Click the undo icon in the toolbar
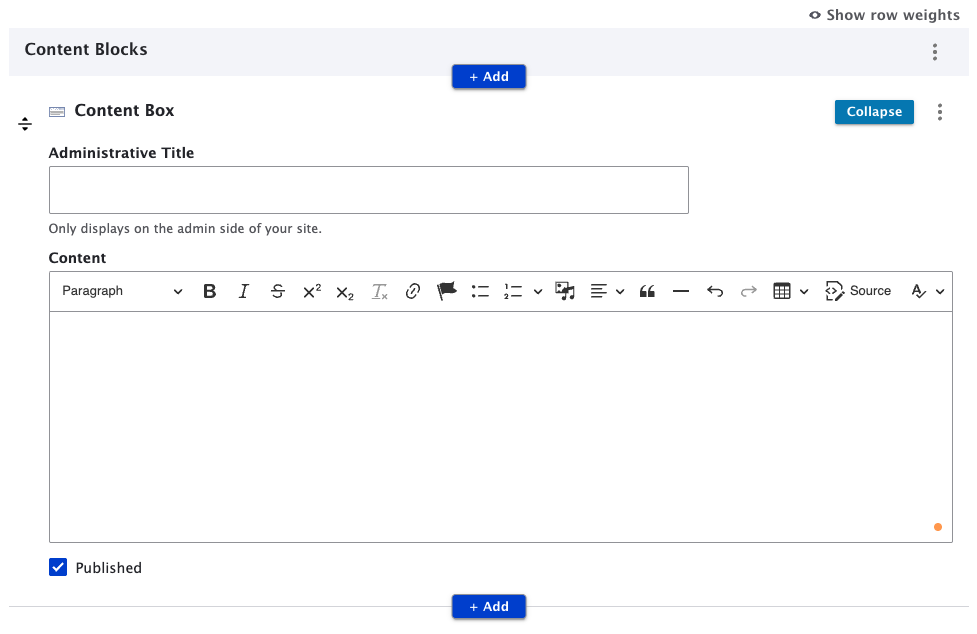 (x=715, y=291)
